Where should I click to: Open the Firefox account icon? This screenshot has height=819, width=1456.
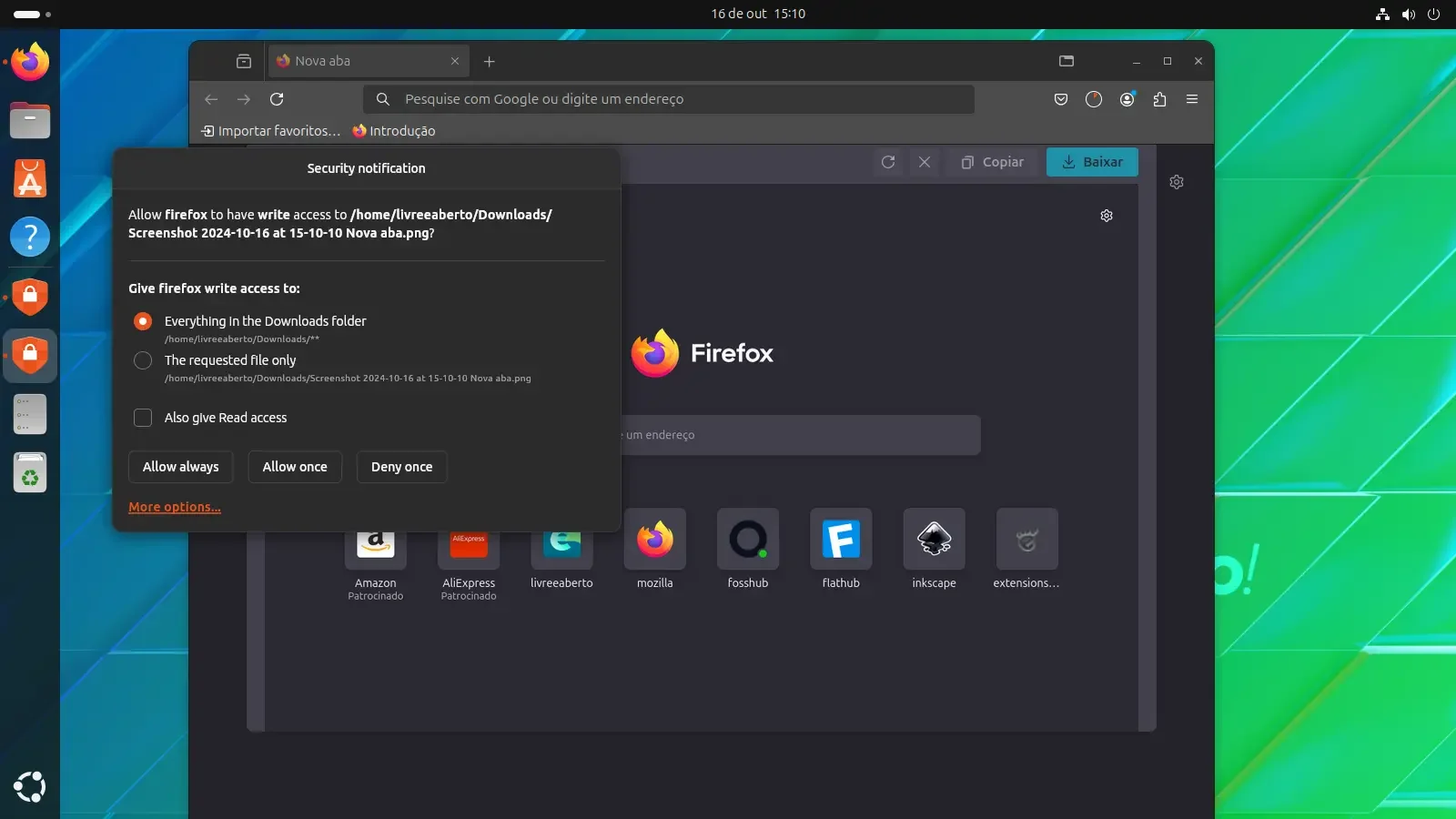1127,99
